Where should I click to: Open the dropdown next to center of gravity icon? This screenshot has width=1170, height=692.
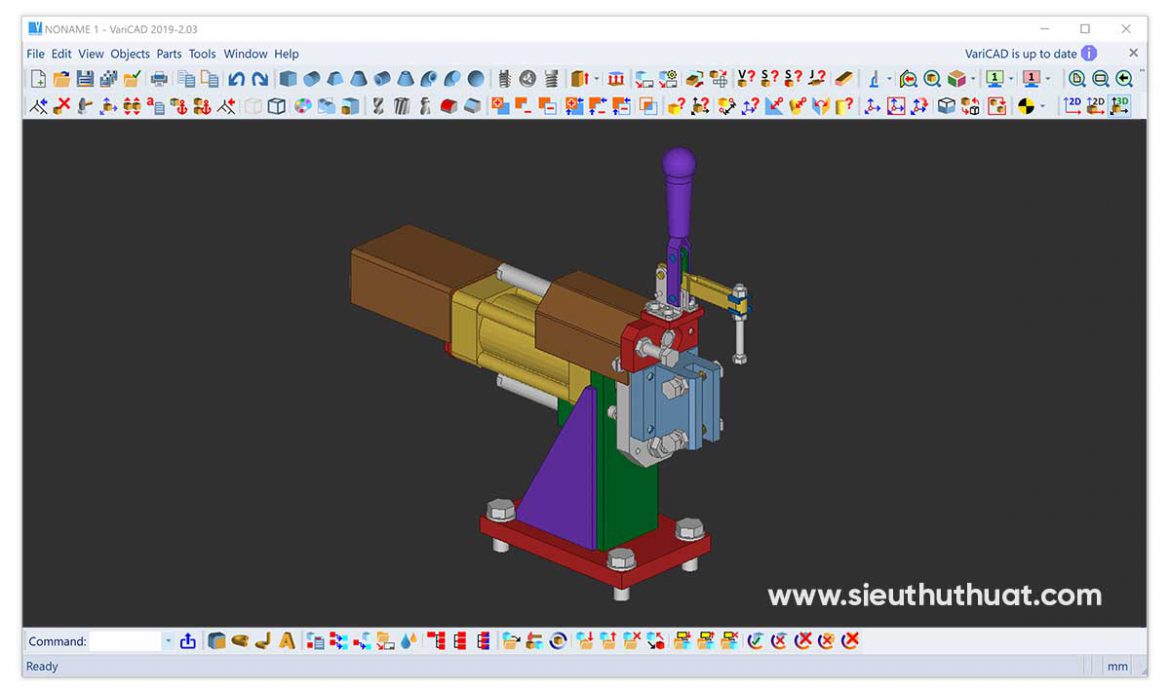click(1042, 106)
